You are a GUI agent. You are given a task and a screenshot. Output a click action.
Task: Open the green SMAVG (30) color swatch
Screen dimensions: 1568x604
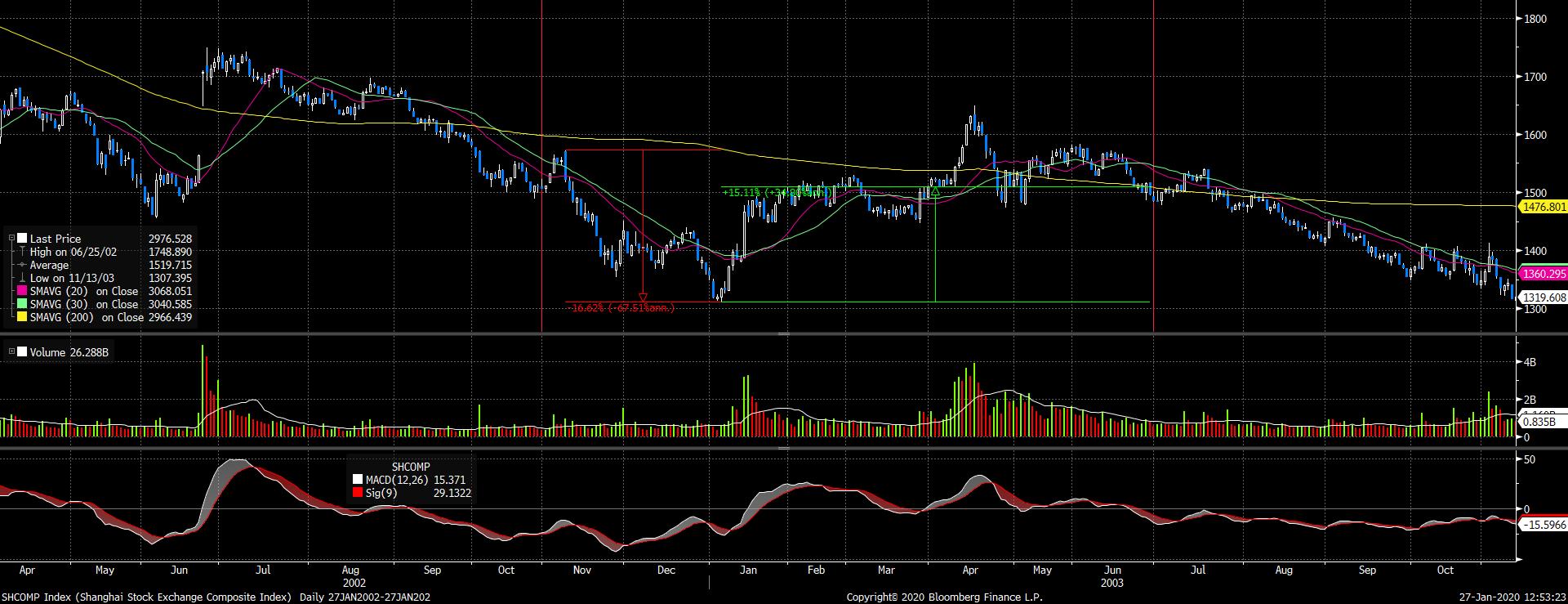(x=22, y=304)
